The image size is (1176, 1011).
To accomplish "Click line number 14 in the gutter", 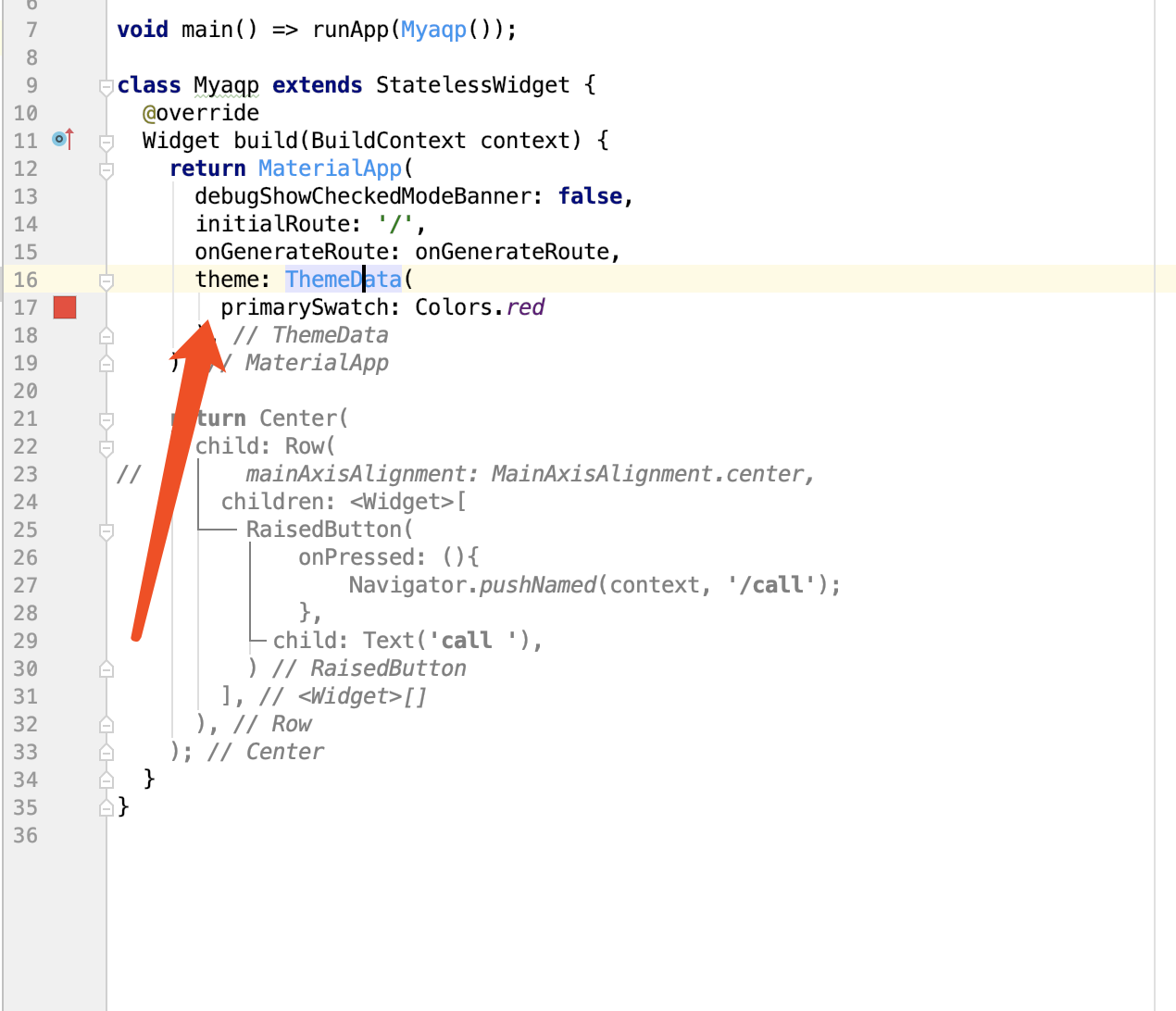I will [x=26, y=224].
